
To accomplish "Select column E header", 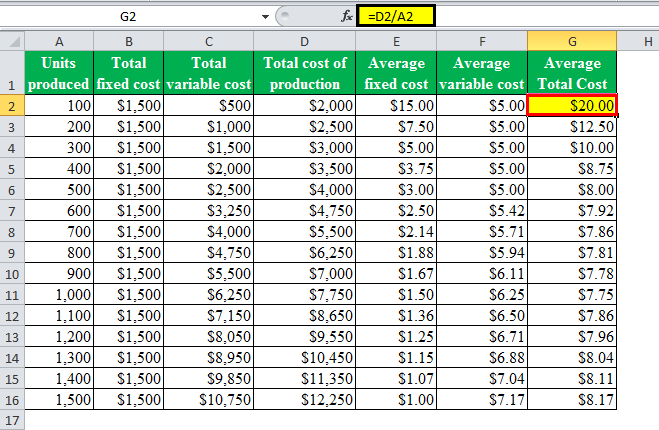I will (396, 42).
